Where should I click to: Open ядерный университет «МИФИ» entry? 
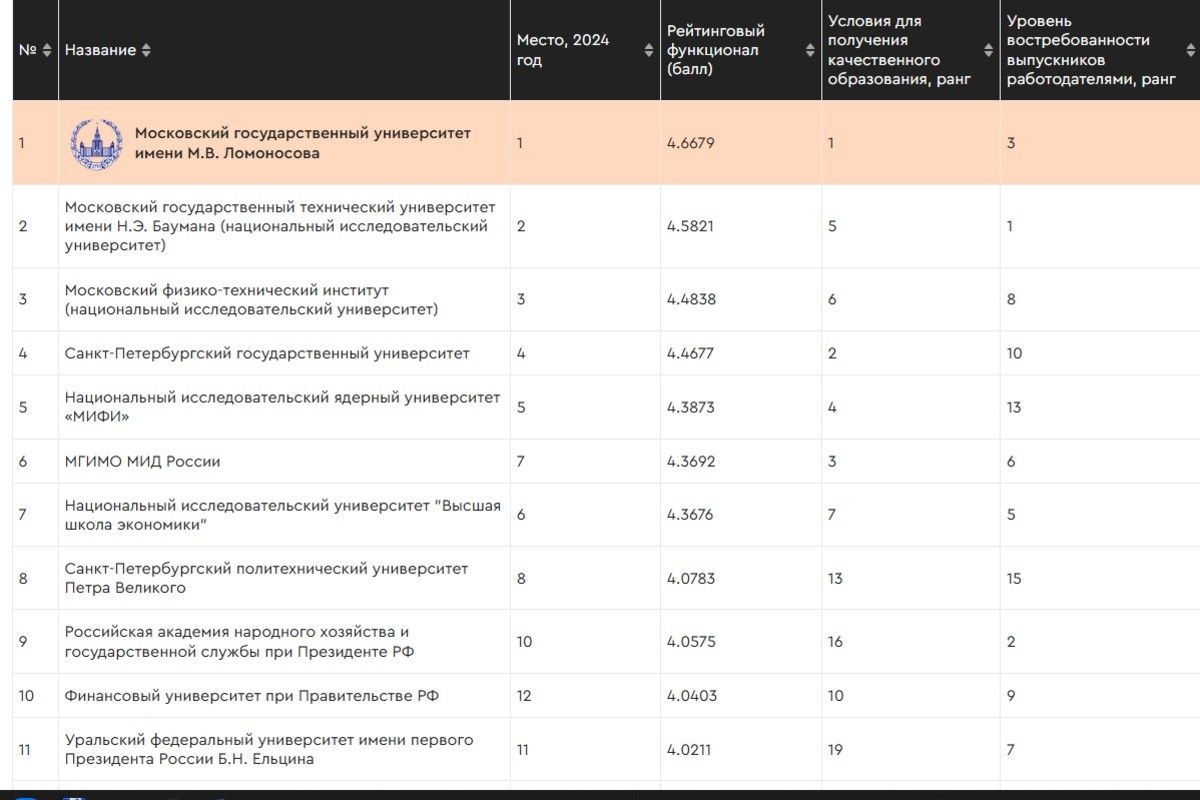[x=282, y=407]
